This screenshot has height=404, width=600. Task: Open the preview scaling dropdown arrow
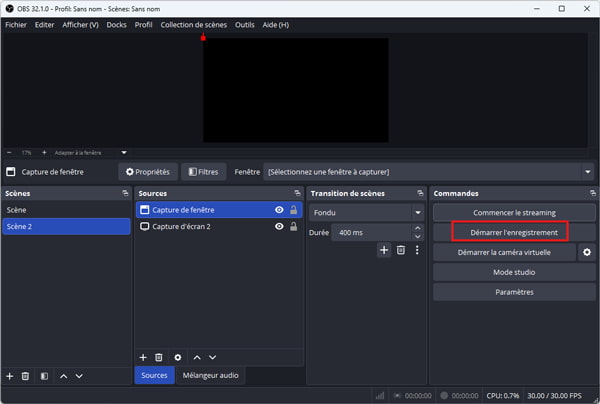point(124,153)
